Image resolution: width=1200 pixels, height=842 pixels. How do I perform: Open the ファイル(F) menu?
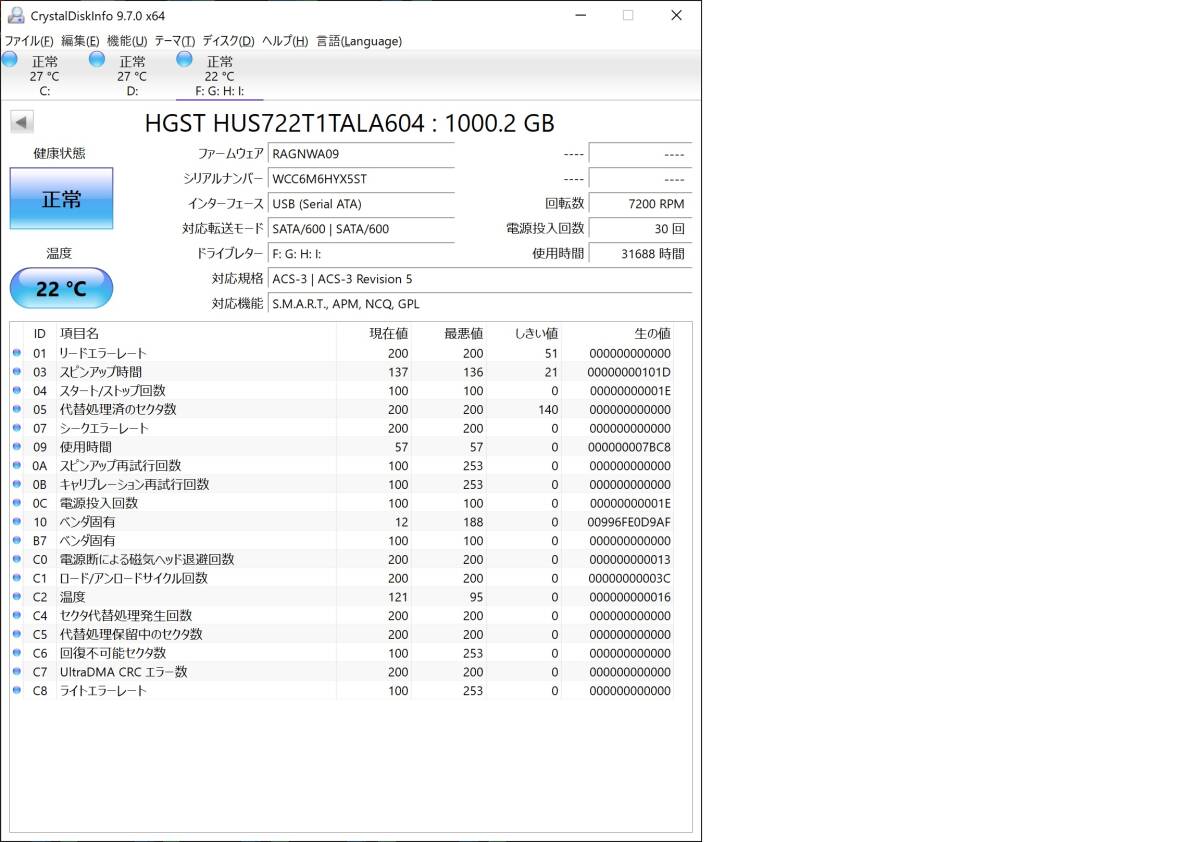point(29,41)
